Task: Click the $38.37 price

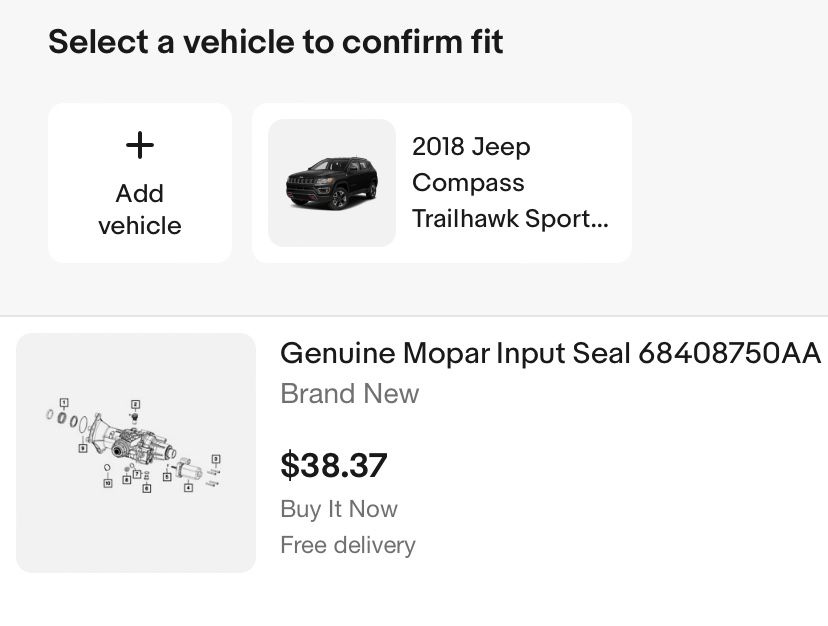Action: click(x=333, y=465)
